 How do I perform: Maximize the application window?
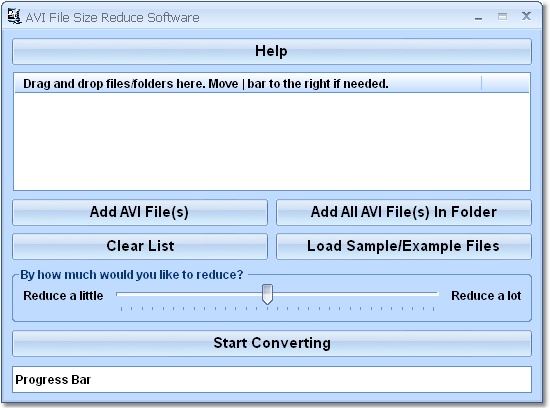pyautogui.click(x=502, y=16)
